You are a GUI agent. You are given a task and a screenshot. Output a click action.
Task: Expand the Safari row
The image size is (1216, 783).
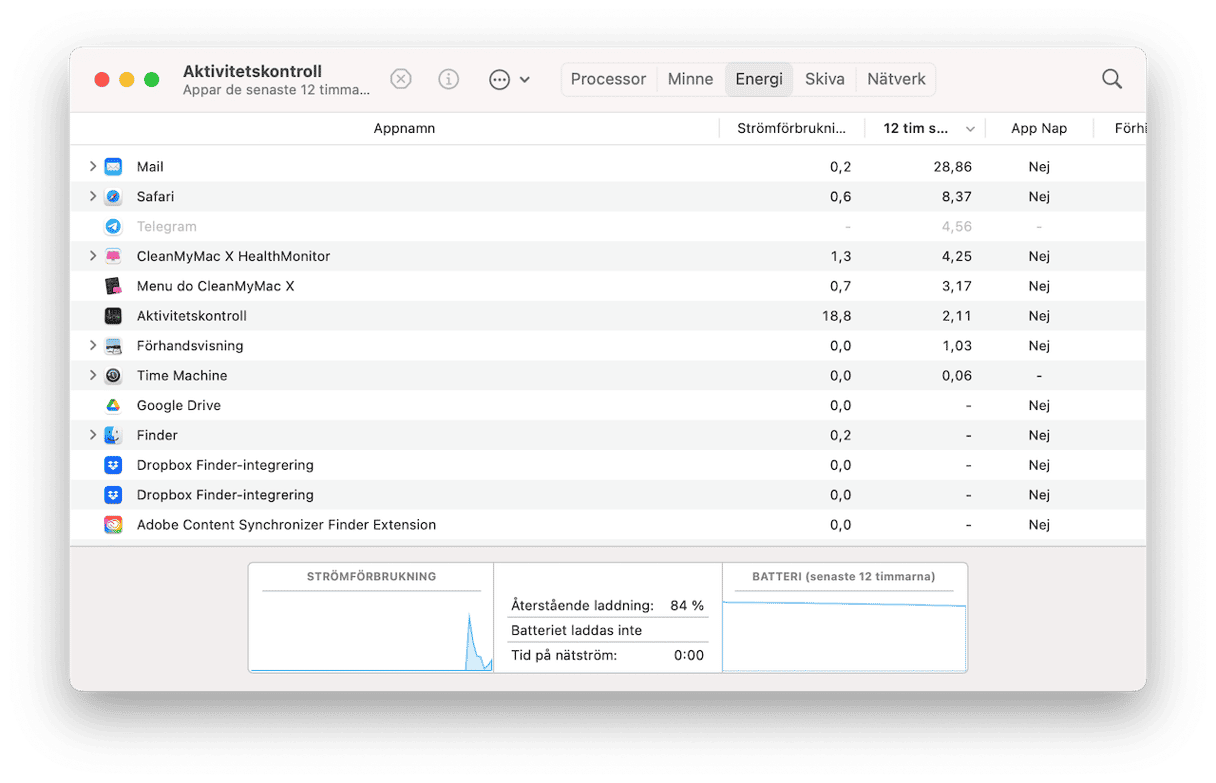point(93,197)
